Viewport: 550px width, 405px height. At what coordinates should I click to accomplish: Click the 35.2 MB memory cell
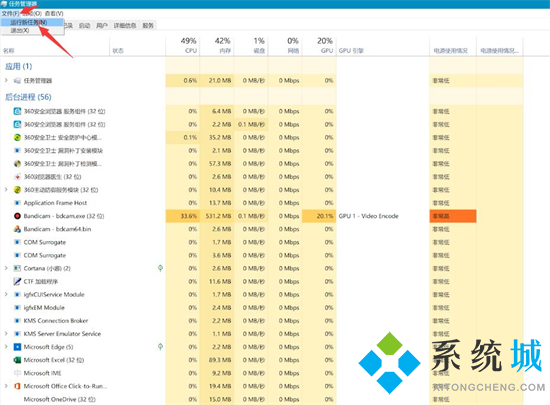click(x=217, y=137)
